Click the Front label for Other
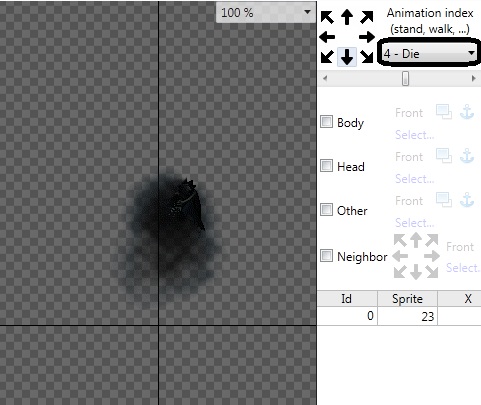The width and height of the screenshot is (481, 405). point(409,201)
